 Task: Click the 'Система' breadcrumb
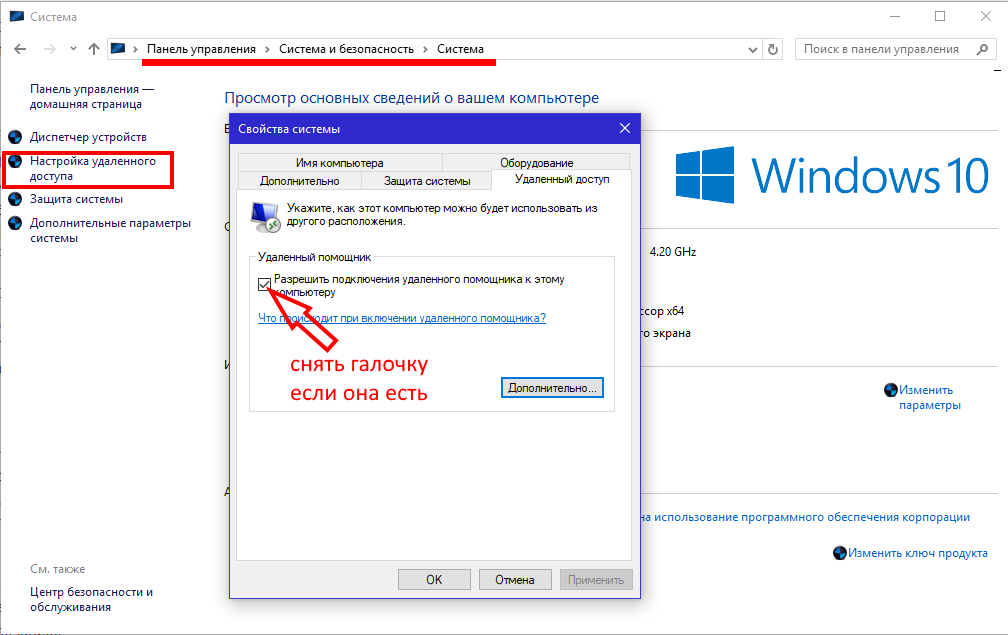coord(460,49)
